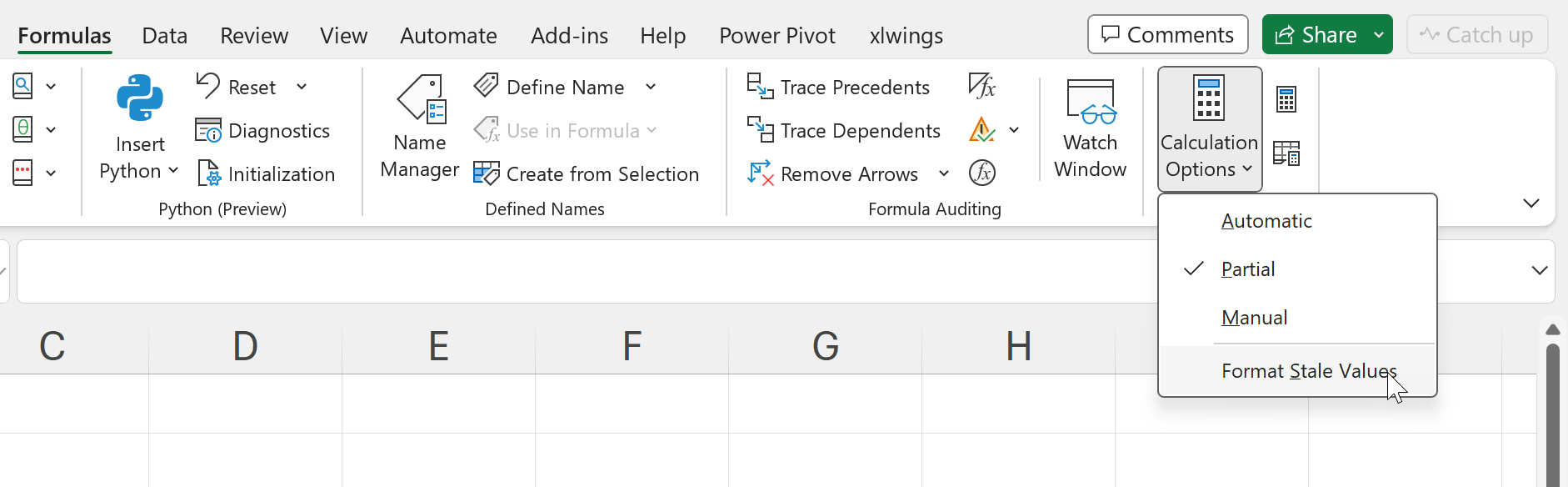This screenshot has width=1568, height=487.
Task: Expand the formula bar chevron
Action: pos(1539,270)
